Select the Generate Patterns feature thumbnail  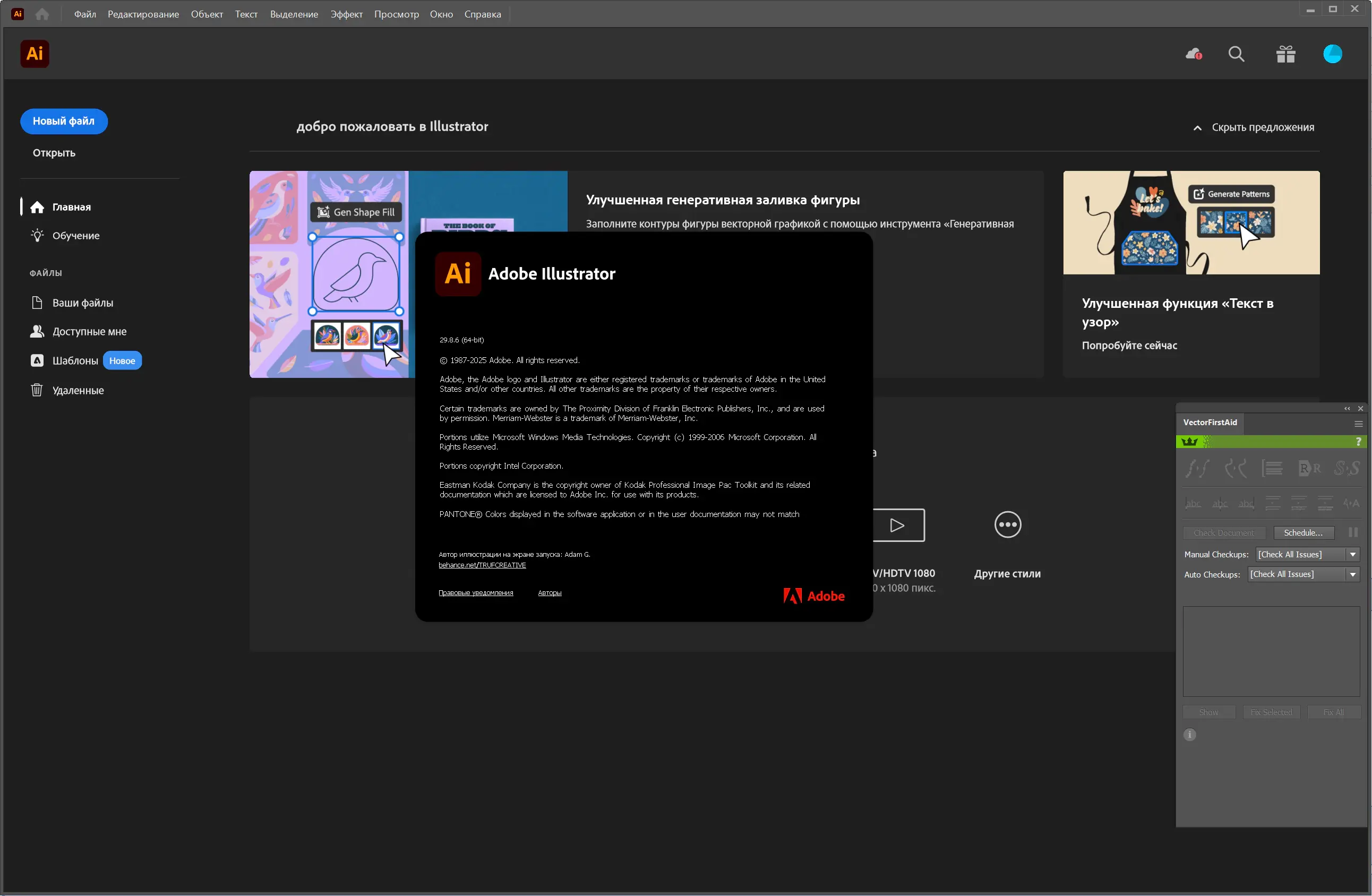point(1190,222)
